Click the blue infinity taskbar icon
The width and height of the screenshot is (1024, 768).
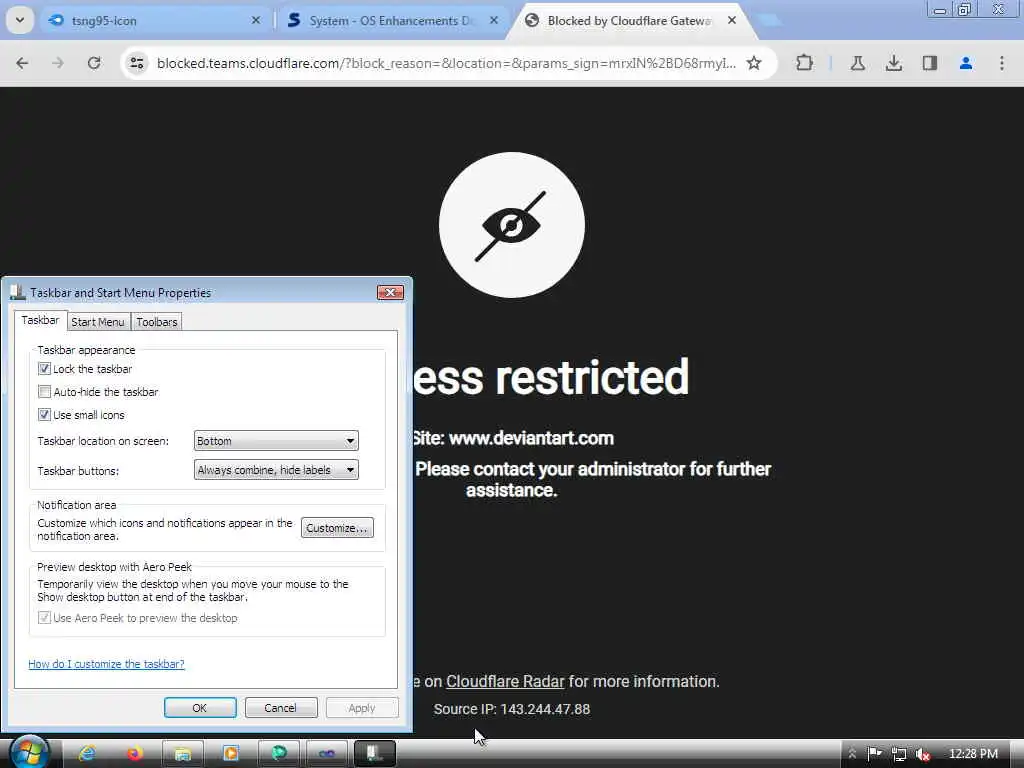[x=327, y=754]
